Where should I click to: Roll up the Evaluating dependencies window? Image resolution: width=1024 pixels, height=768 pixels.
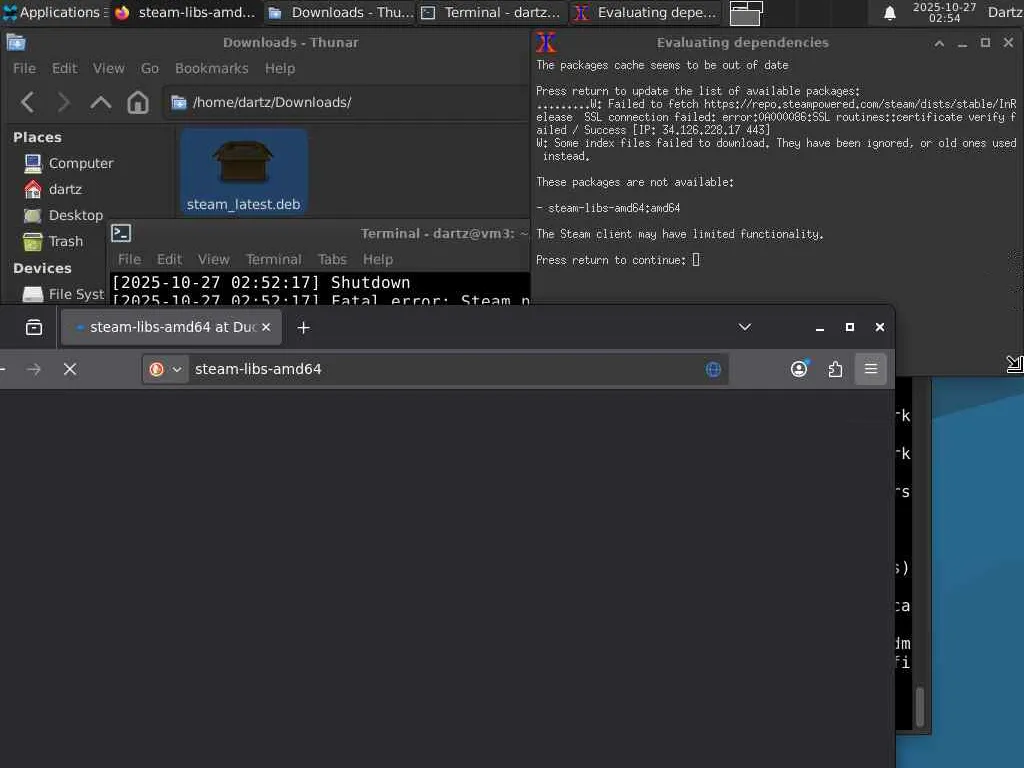coord(939,43)
